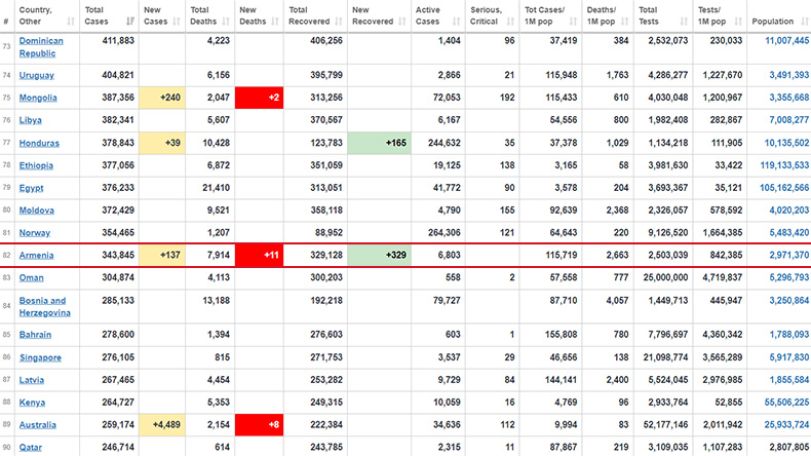This screenshot has height=456, width=811.
Task: Sort by Total Tests arrow icon
Action: (684, 21)
